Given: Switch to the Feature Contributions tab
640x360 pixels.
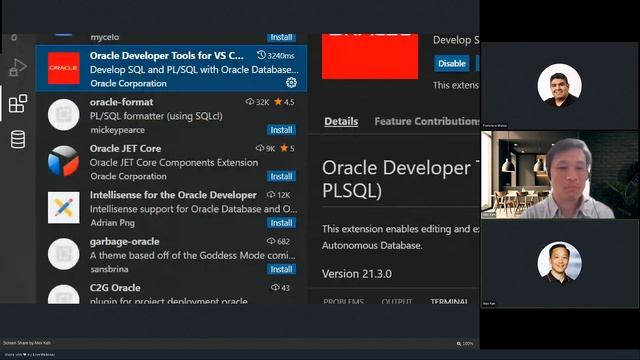Looking at the screenshot, I should click(427, 121).
